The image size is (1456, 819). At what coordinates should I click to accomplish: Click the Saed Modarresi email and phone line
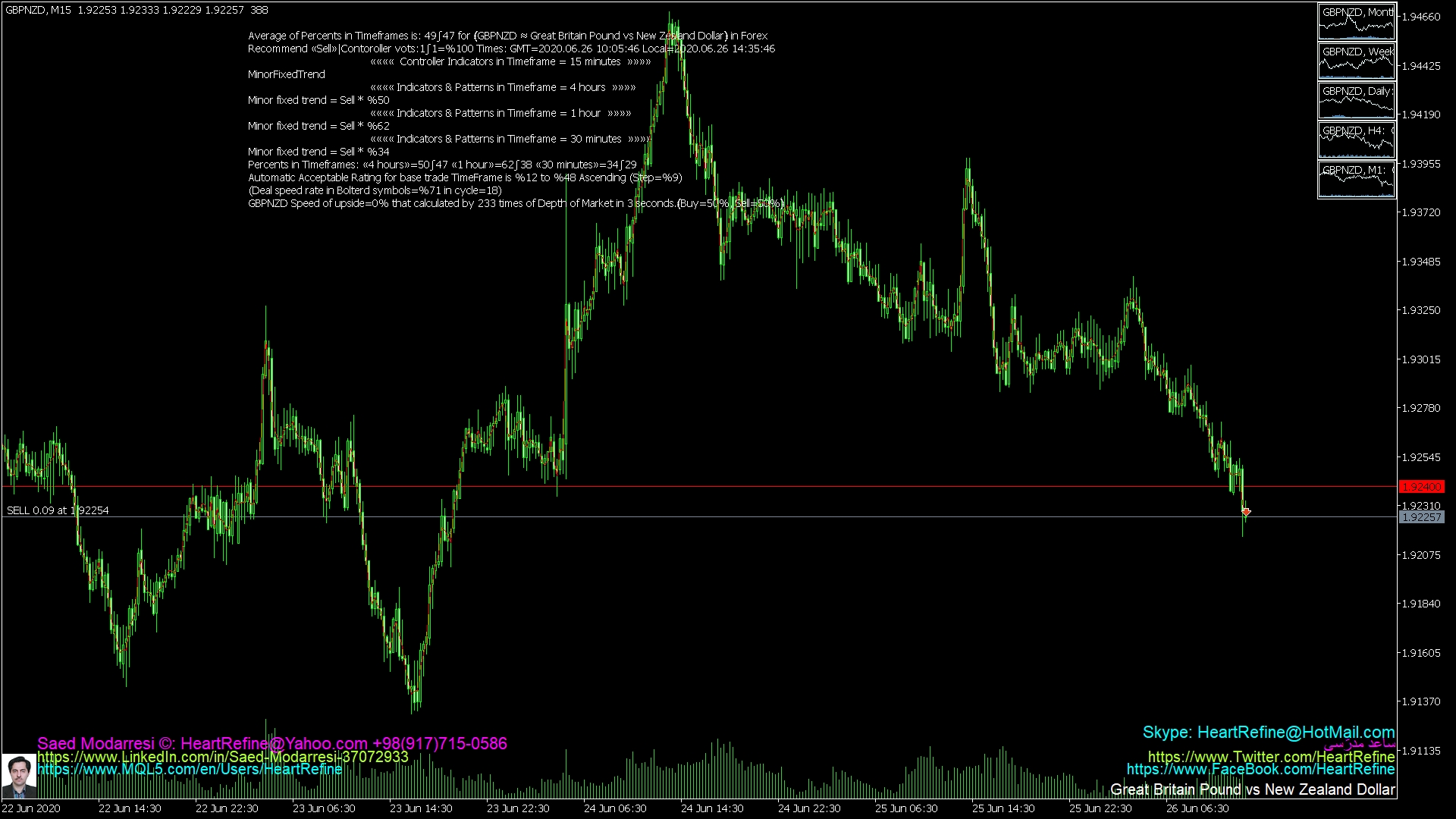(x=272, y=744)
